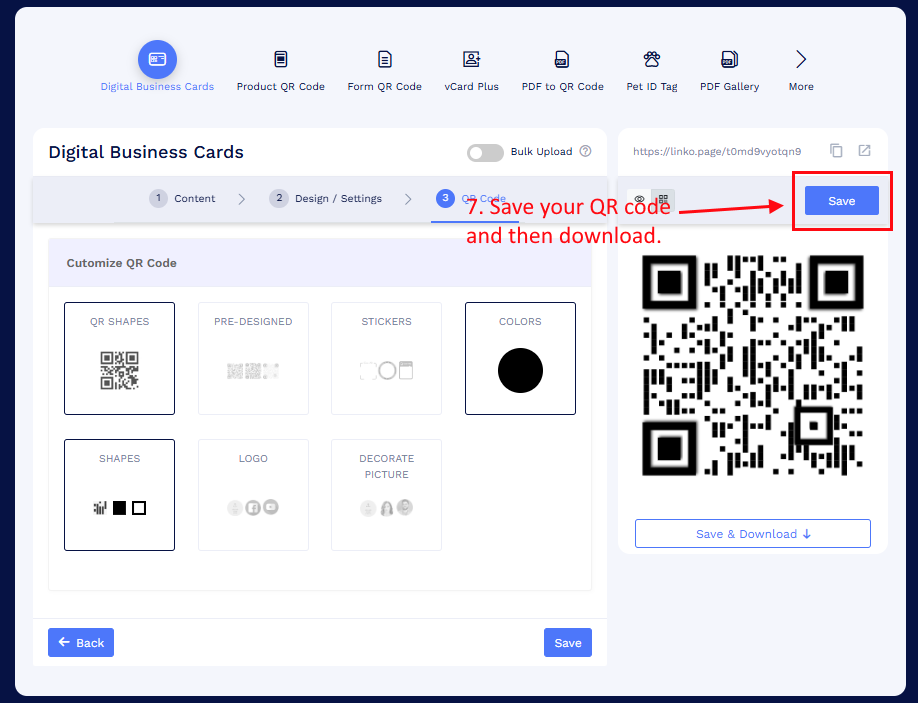Click the bottom Save button under Customize panel
The image size is (918, 703).
click(567, 642)
